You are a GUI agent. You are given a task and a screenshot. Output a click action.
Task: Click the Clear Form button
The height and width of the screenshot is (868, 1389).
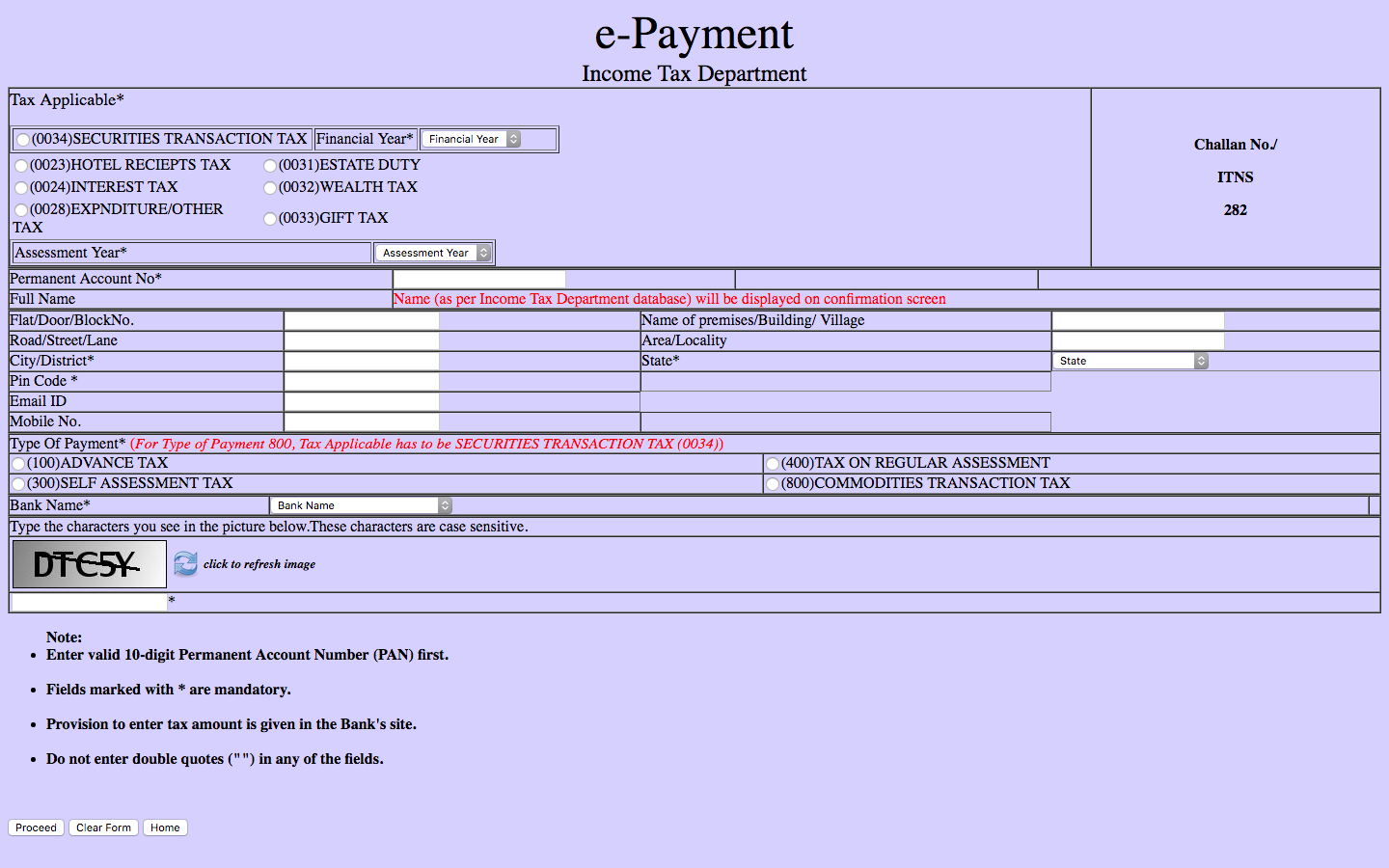click(103, 827)
